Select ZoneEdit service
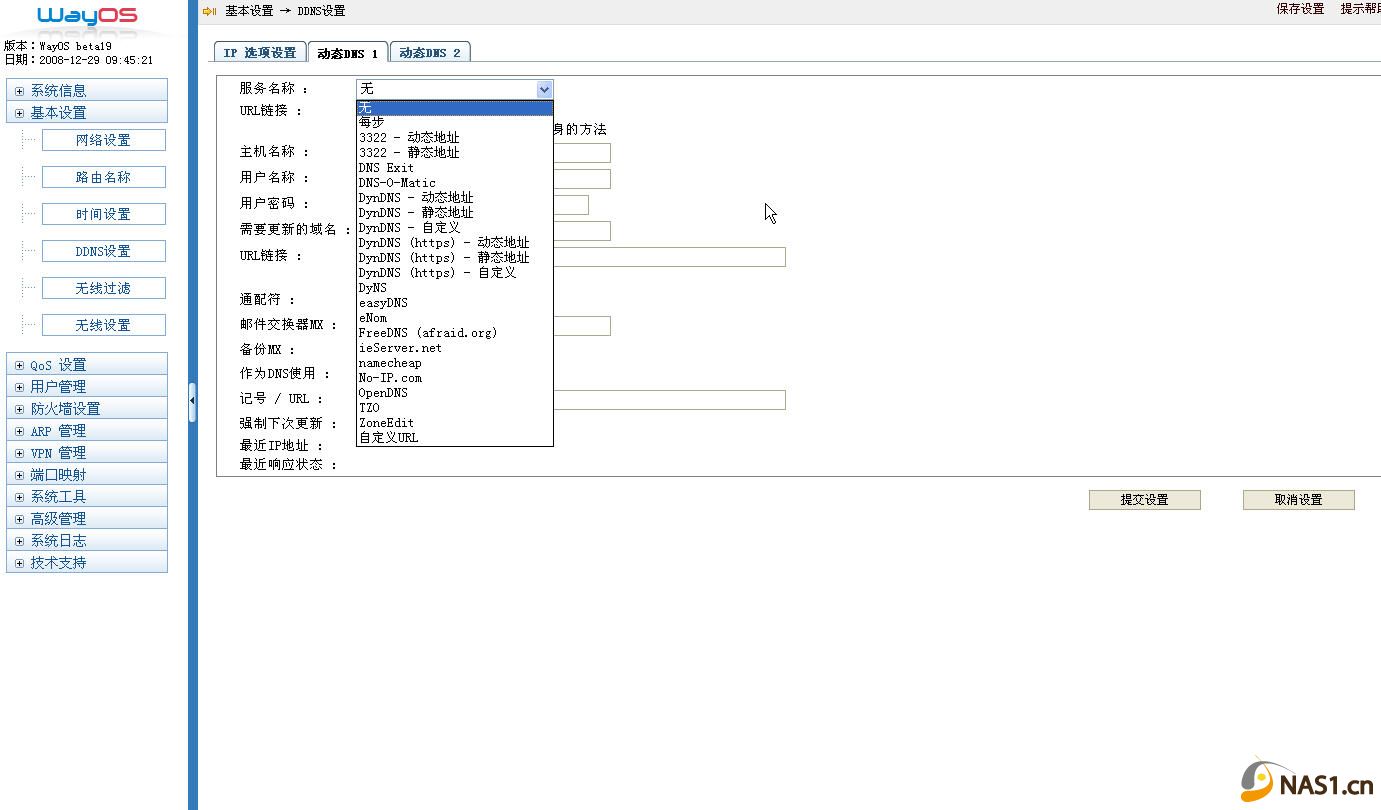1381x810 pixels. [x=455, y=422]
